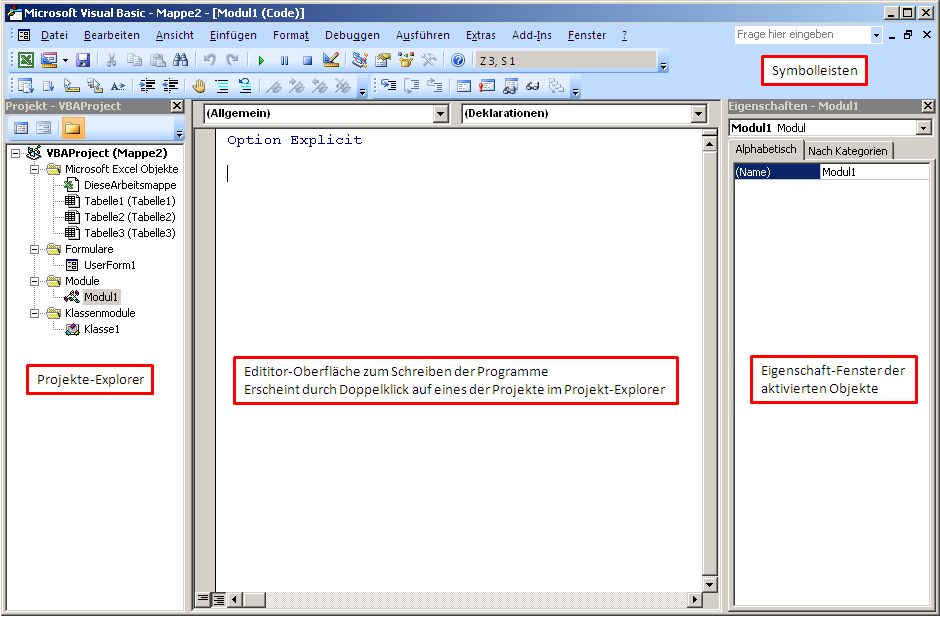
Task: Switch to Full Module View at the editor bottom
Action: 219,598
